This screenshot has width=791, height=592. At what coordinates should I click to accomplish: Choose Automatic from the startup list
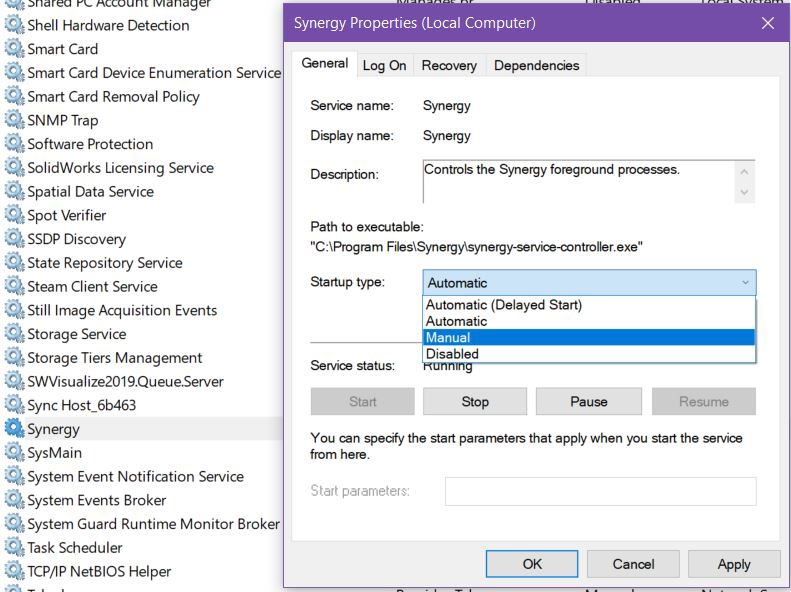pos(589,321)
